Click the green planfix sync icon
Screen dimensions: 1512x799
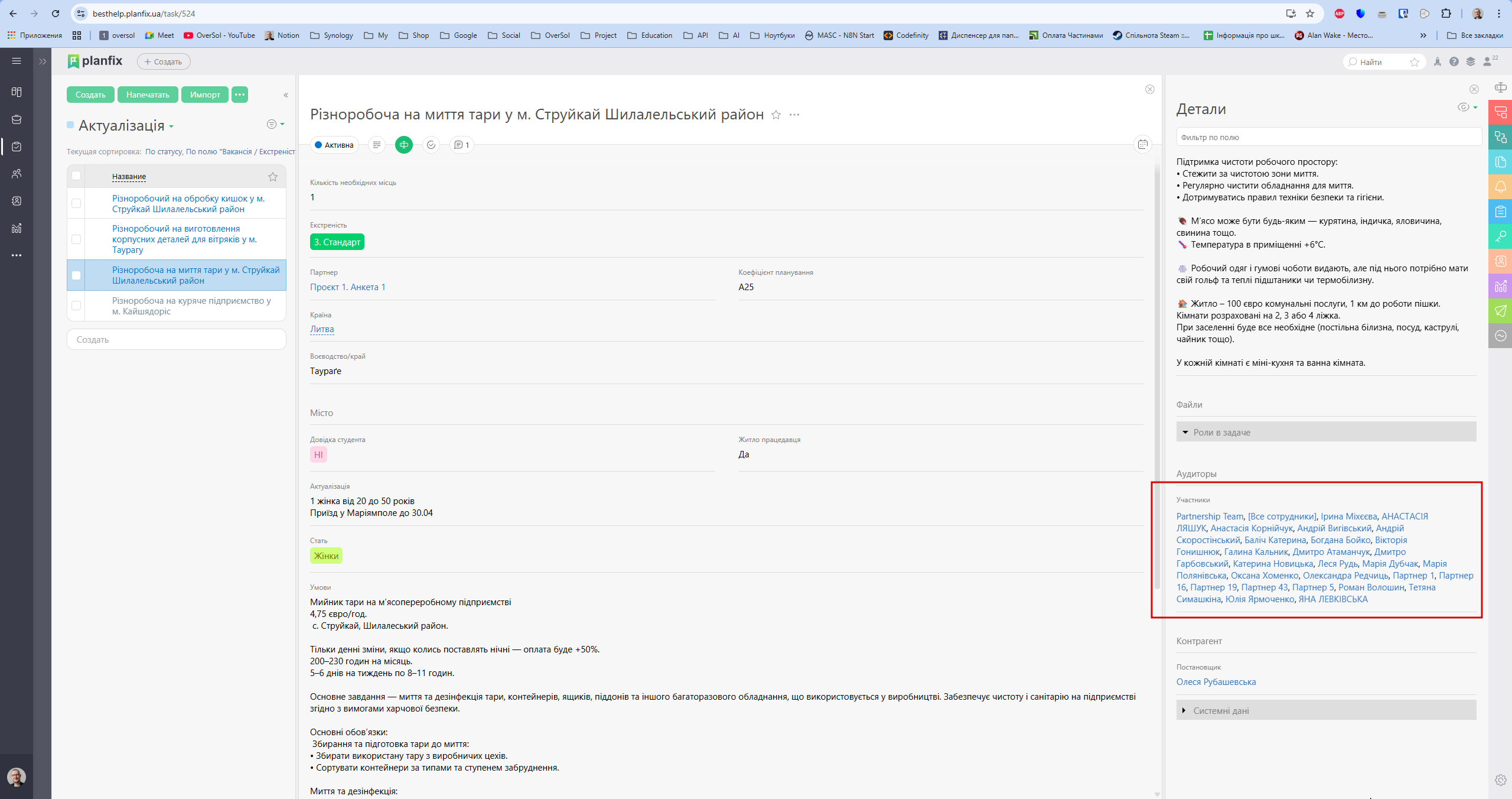pos(404,145)
